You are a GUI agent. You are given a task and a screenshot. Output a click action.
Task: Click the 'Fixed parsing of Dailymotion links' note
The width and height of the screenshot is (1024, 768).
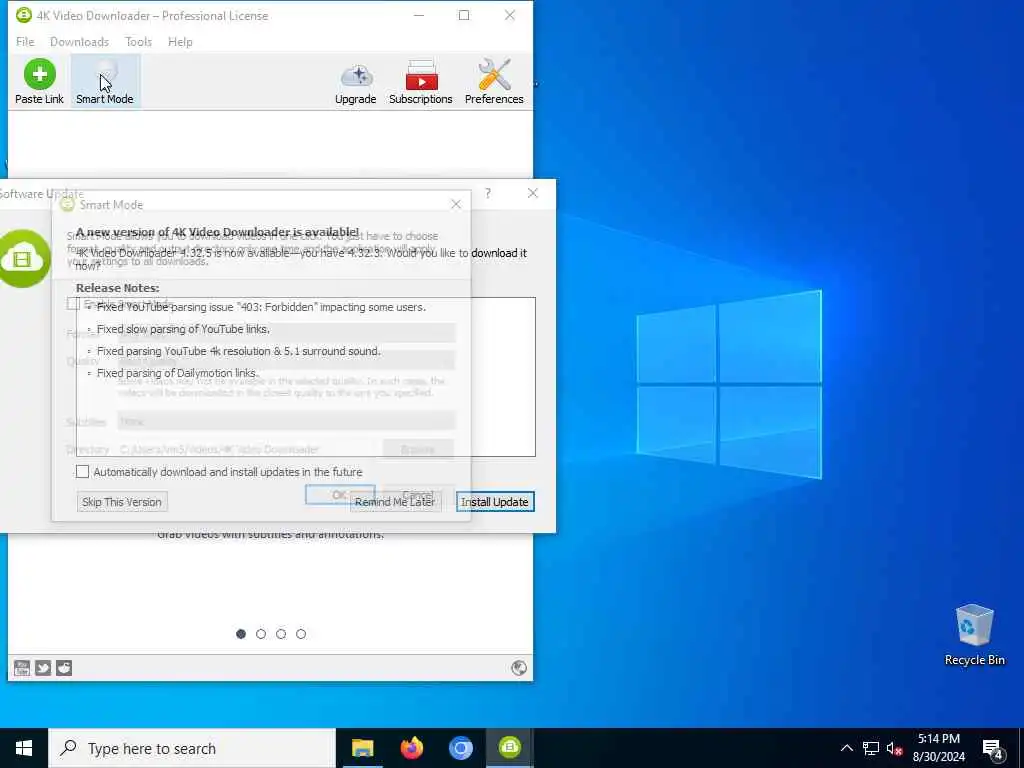(177, 373)
